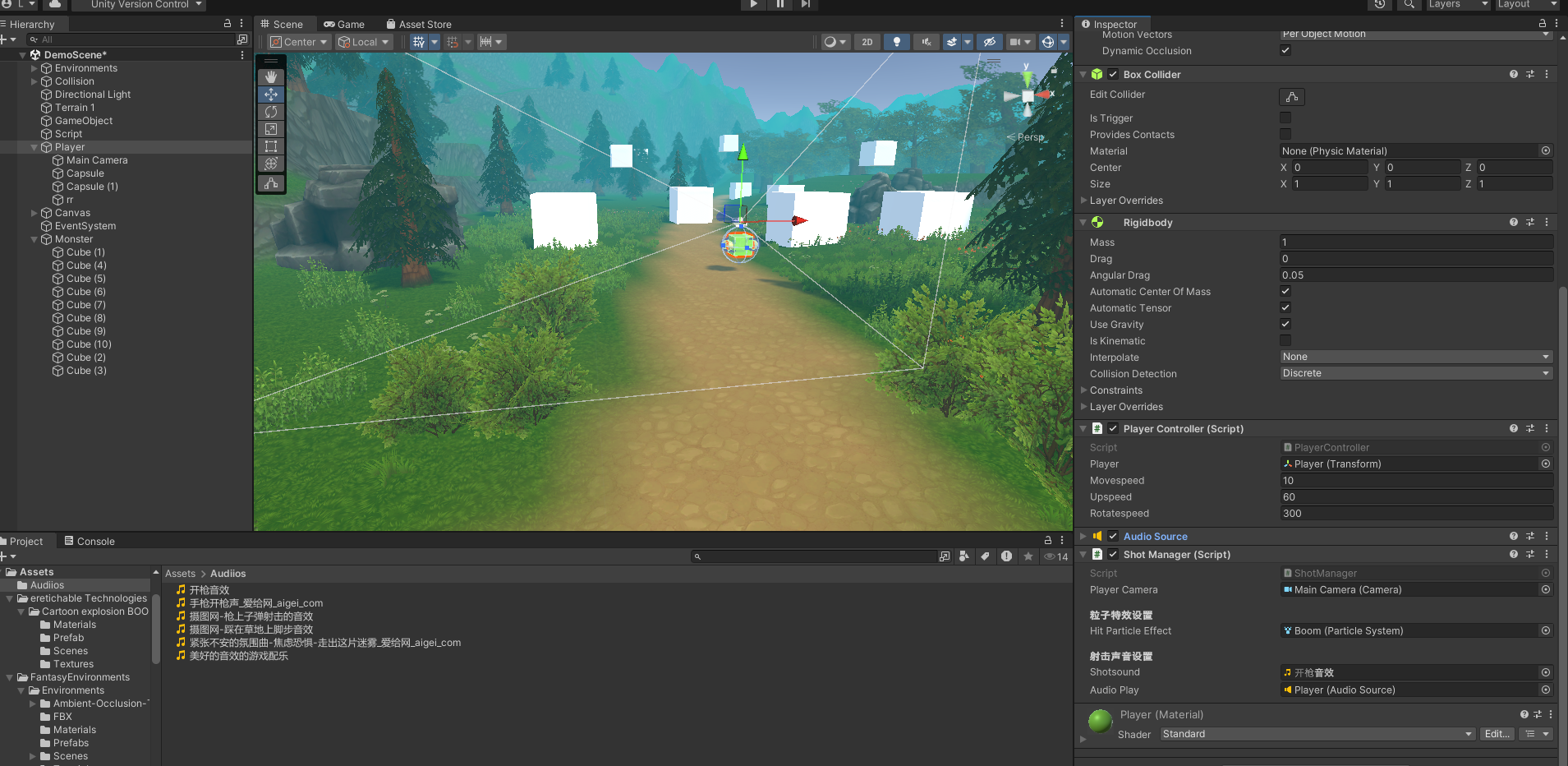Open object picker for Hit Particle Effect
The height and width of the screenshot is (766, 1568).
(1546, 631)
